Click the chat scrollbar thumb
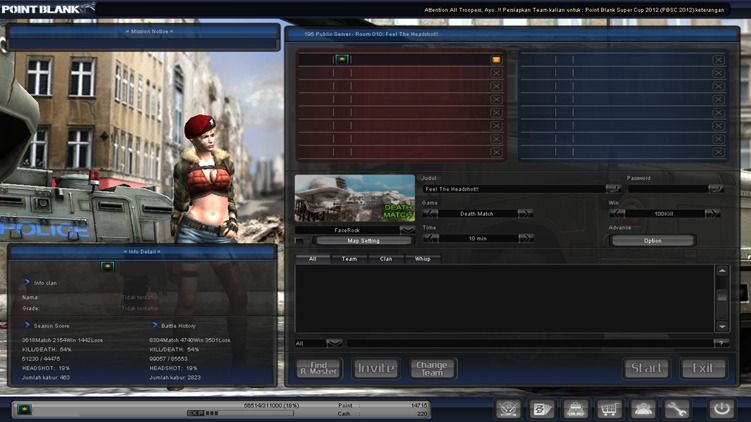The width and height of the screenshot is (751, 422). (722, 296)
